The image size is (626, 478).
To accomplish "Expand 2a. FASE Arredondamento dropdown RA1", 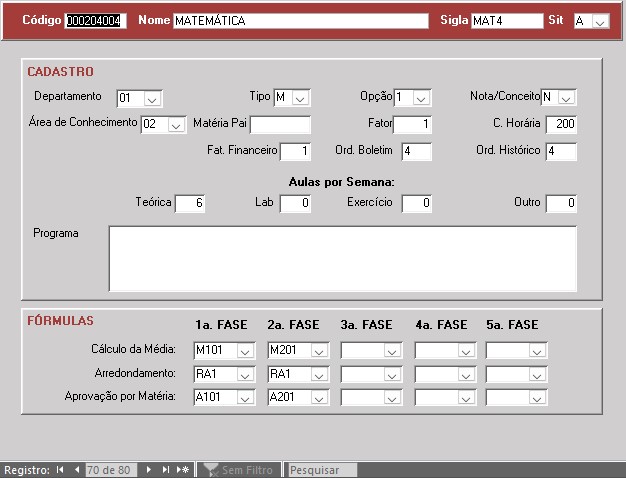I will tap(319, 375).
